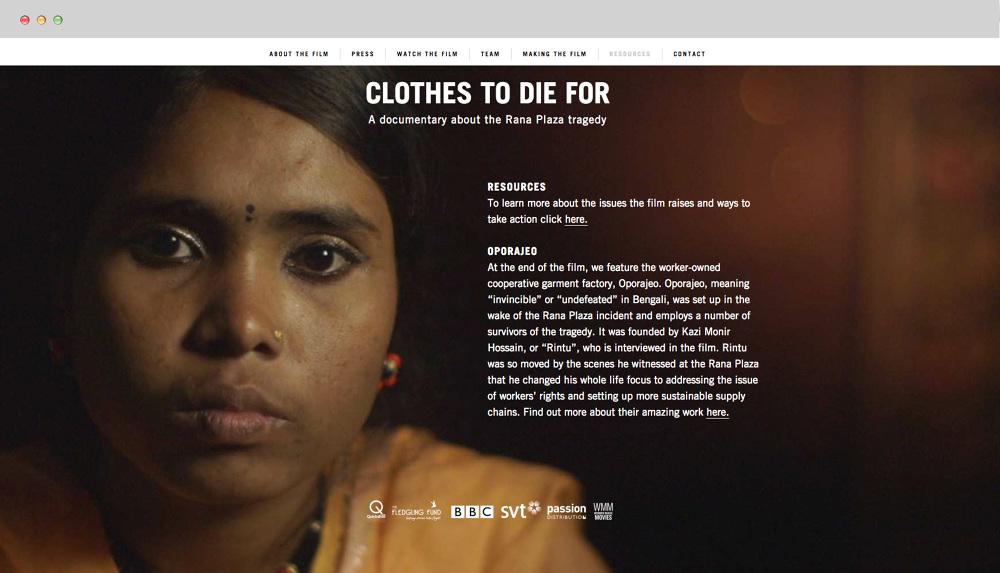This screenshot has height=573, width=1000.
Task: Click the greyed Resources nav item
Action: (x=629, y=54)
